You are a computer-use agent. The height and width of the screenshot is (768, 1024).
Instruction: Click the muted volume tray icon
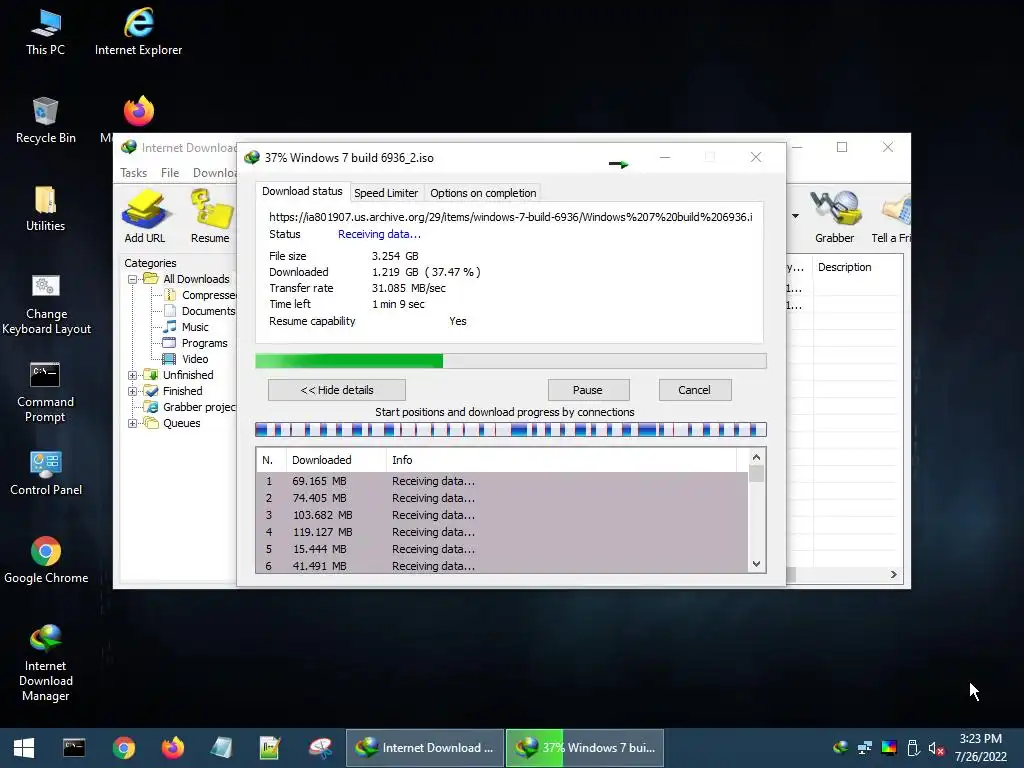[x=936, y=748]
